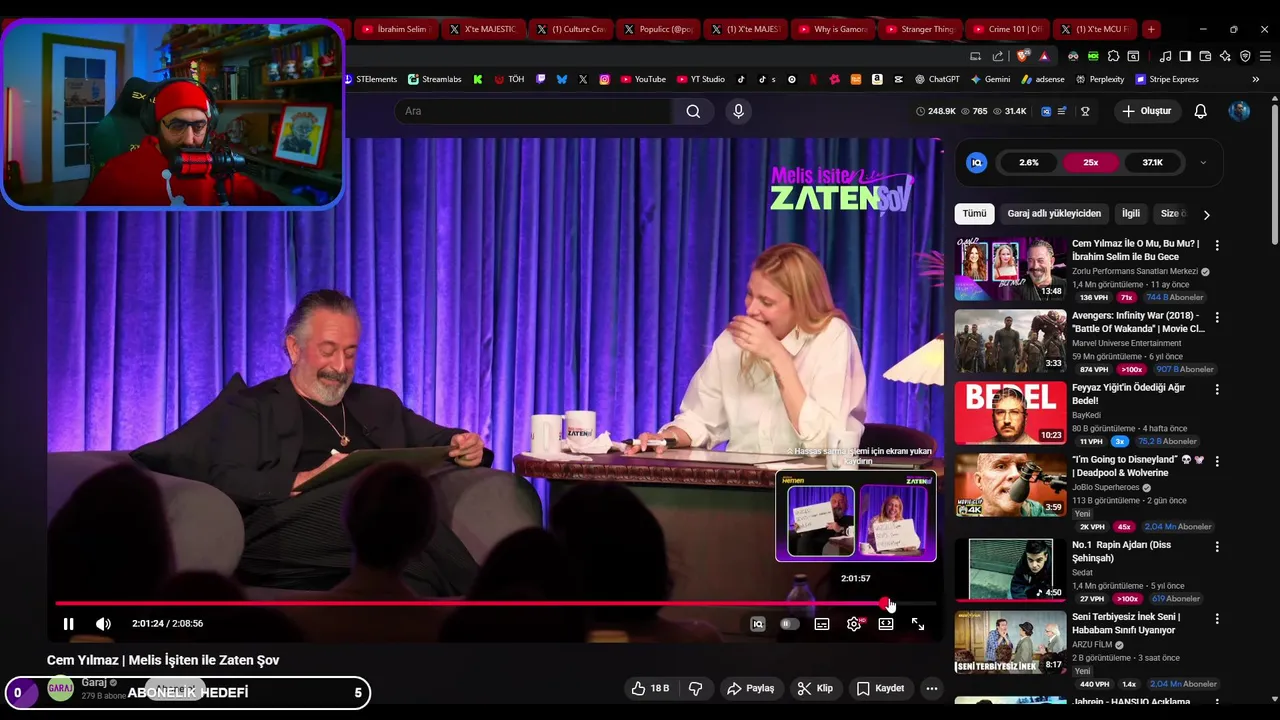This screenshot has height=720, width=1280.
Task: Like the video with the thumbs-up icon
Action: [x=650, y=688]
